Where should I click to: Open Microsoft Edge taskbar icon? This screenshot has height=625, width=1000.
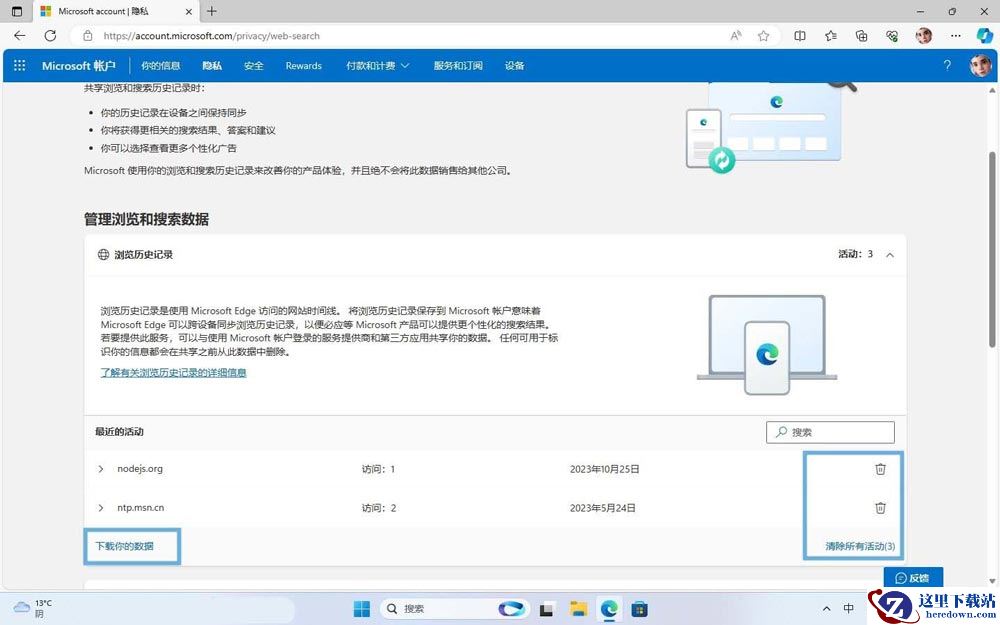pyautogui.click(x=610, y=609)
